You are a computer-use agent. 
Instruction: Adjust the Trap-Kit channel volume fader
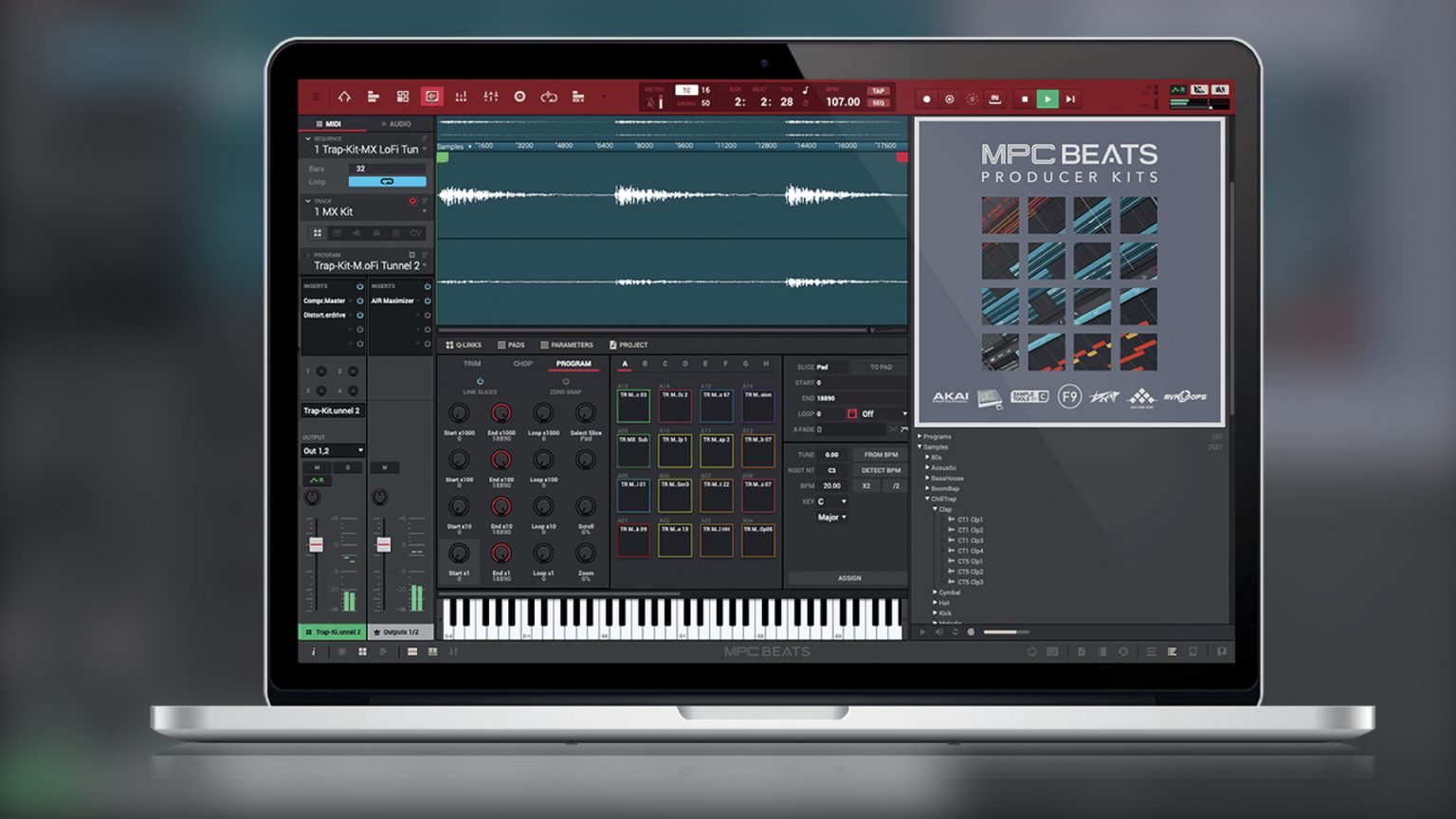318,542
